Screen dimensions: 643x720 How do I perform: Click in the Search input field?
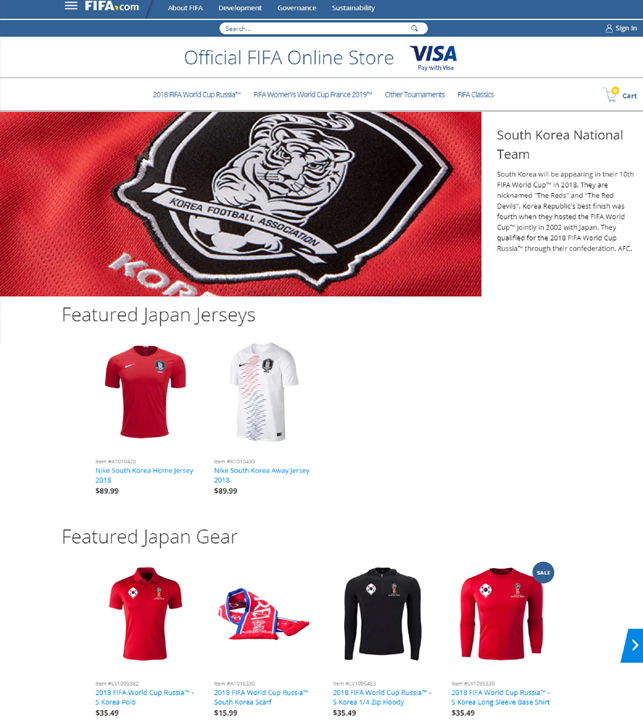[x=317, y=28]
